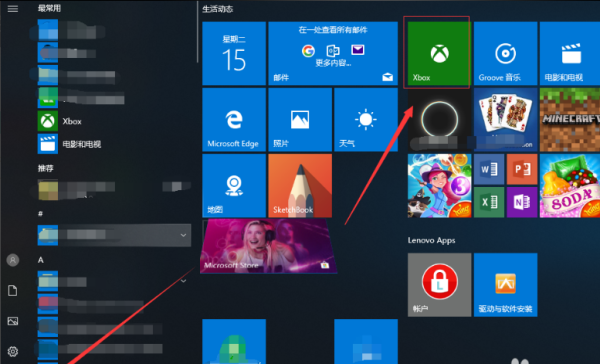
Task: Open the 天气 weather tile
Action: click(366, 119)
